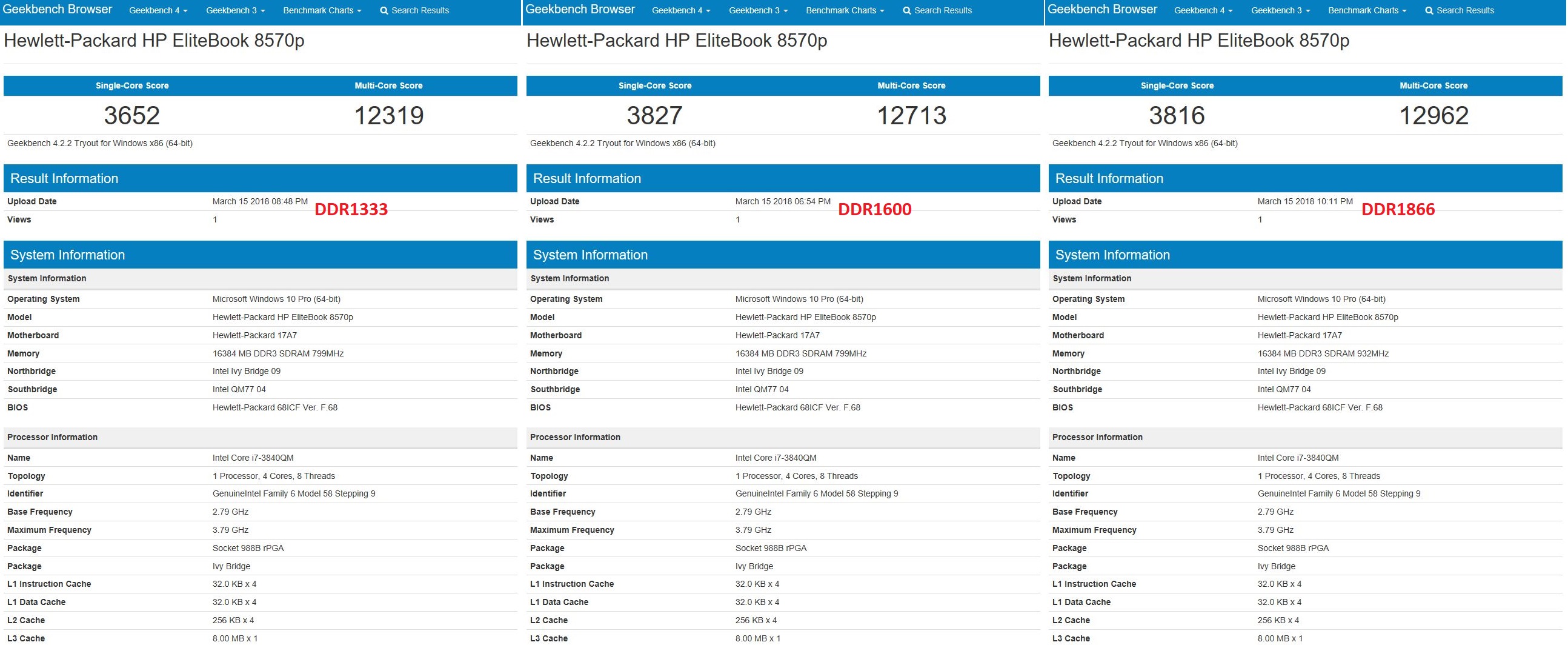Click the upload date March 15 2018 10:11 PM
Screen dimensions: 1568x645
point(1305,202)
